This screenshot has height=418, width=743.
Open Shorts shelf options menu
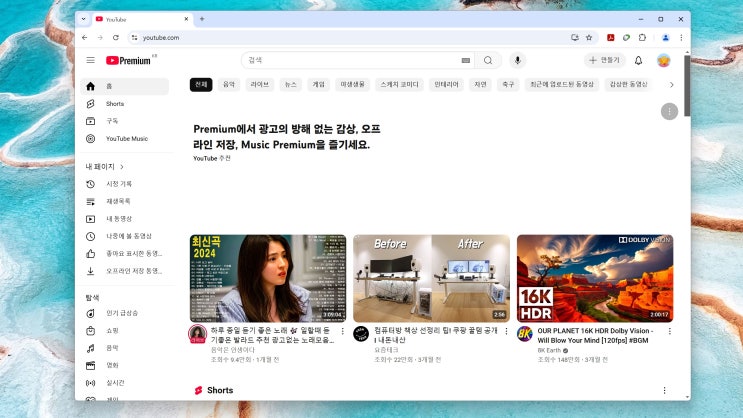point(664,390)
